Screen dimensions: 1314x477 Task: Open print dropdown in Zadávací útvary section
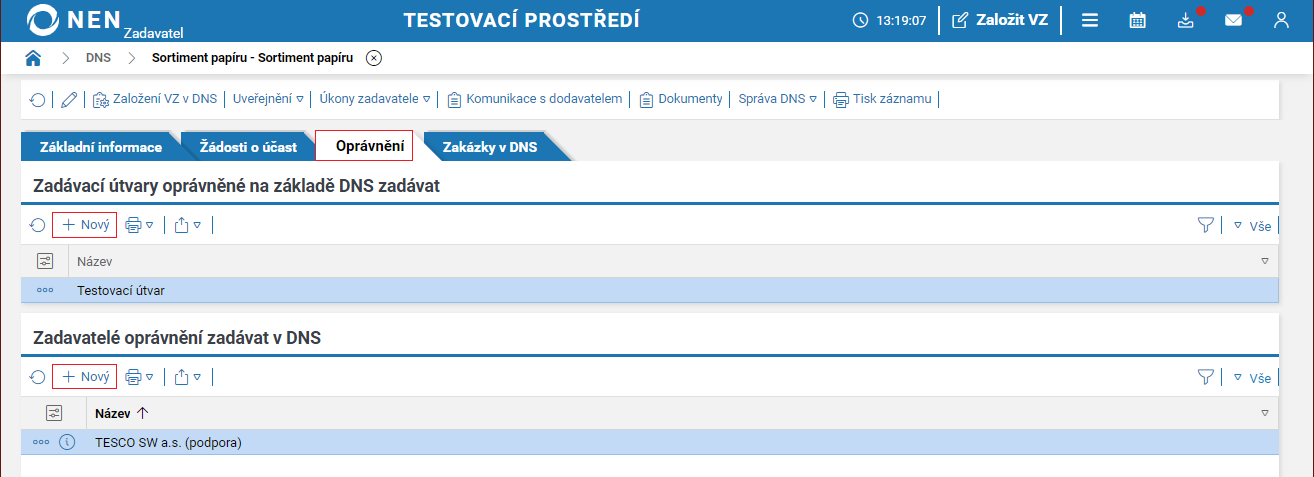click(x=139, y=226)
